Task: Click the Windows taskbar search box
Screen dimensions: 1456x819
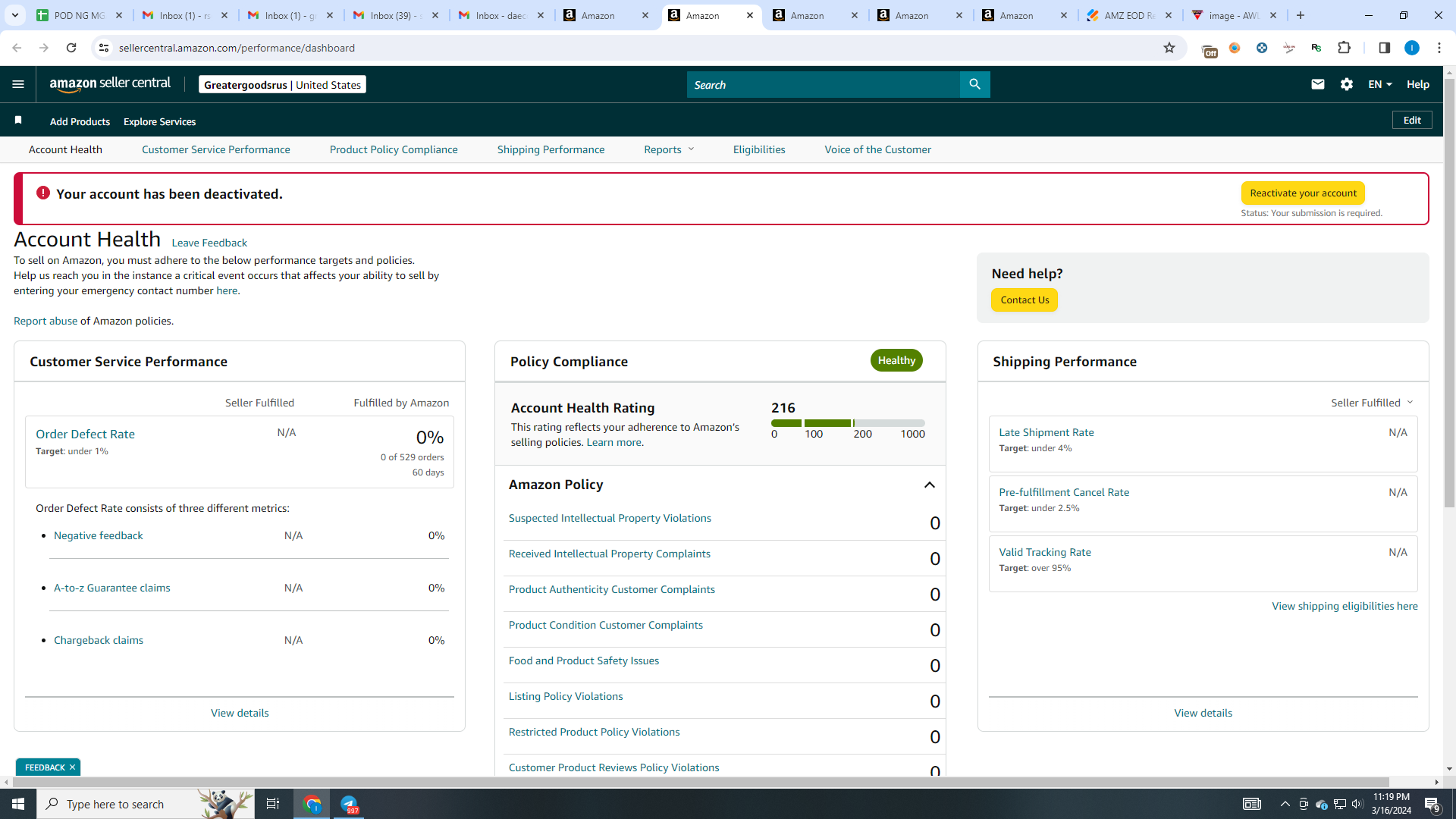Action: click(144, 804)
